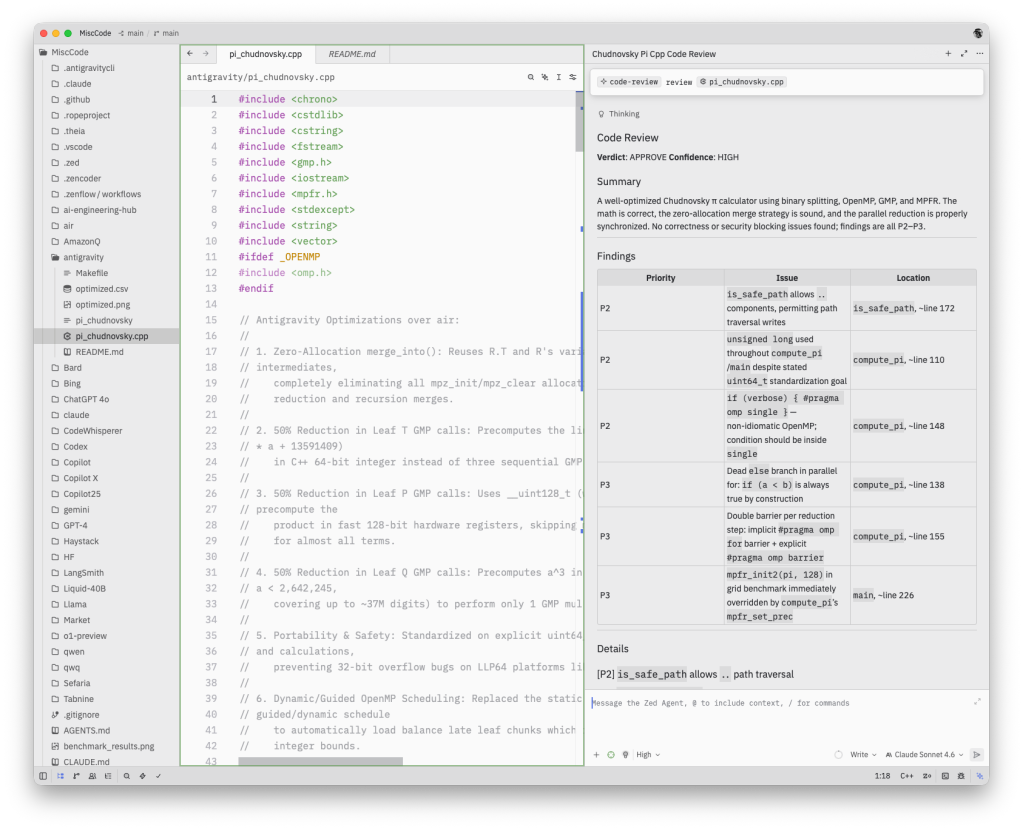Open user avatar menu in title bar

977,33
